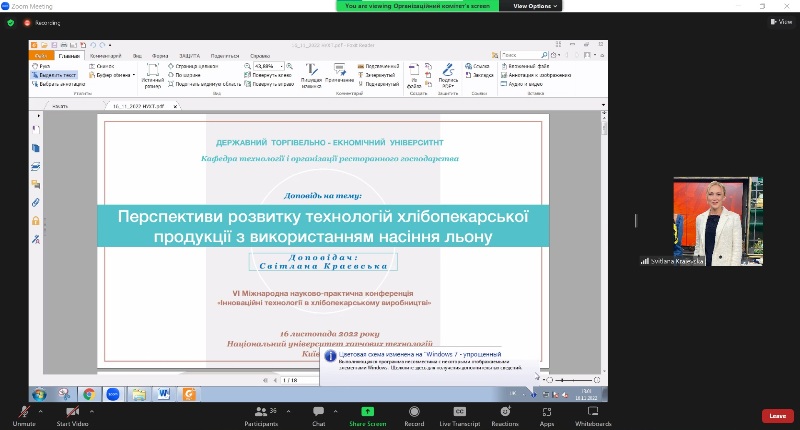800x430 pixels.
Task: Open the zoom percentage combo box
Action: 268,66
